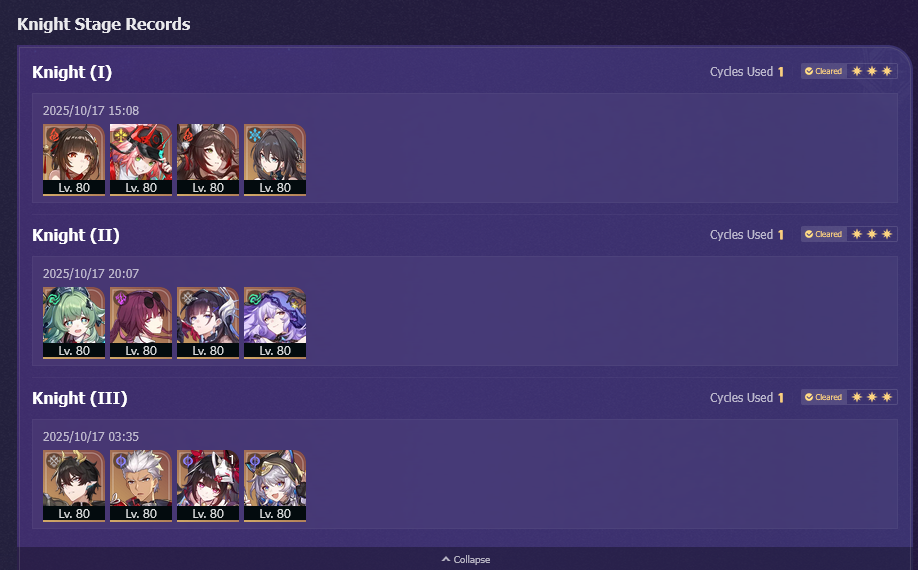This screenshot has width=918, height=570.
Task: Open third character portrait in Knight (I) team
Action: (208, 159)
